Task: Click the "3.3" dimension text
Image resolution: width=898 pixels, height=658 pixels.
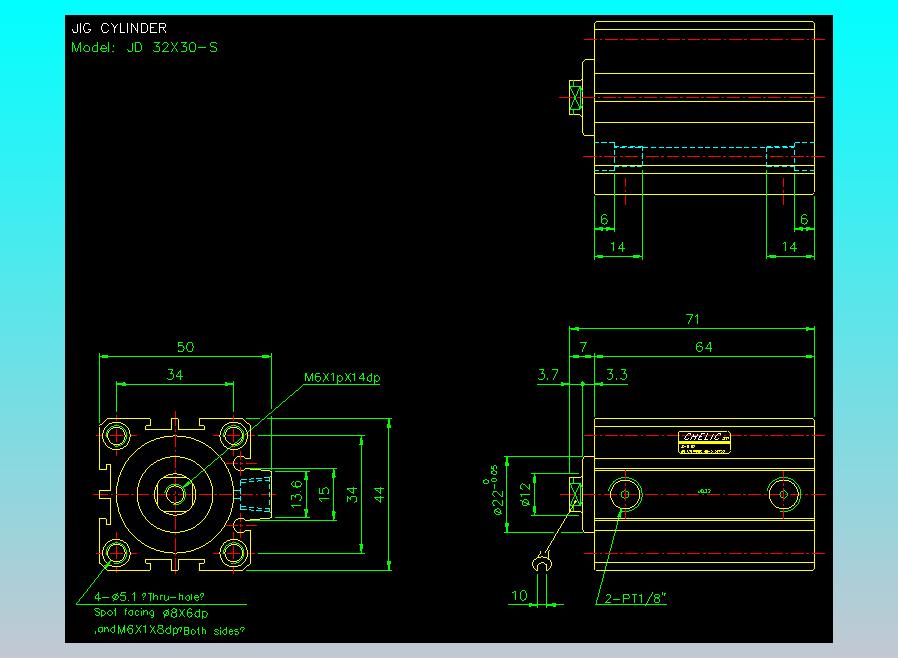Action: click(x=617, y=375)
